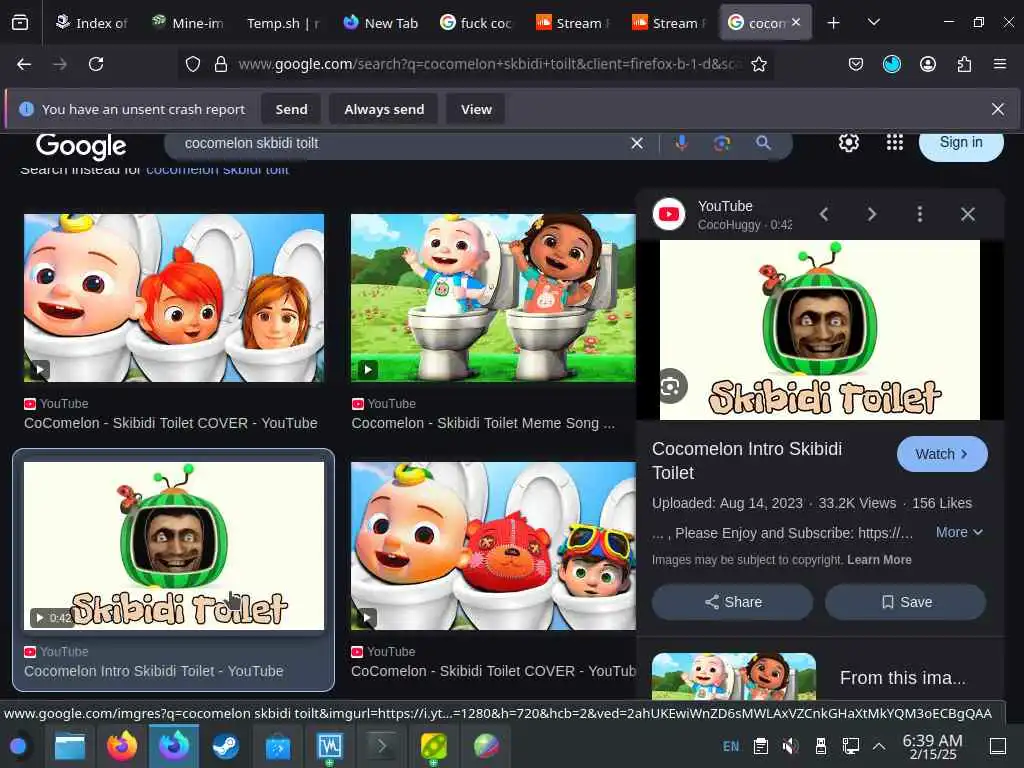The width and height of the screenshot is (1024, 768).
Task: Open tracking protection shield icon
Action: coord(193,64)
